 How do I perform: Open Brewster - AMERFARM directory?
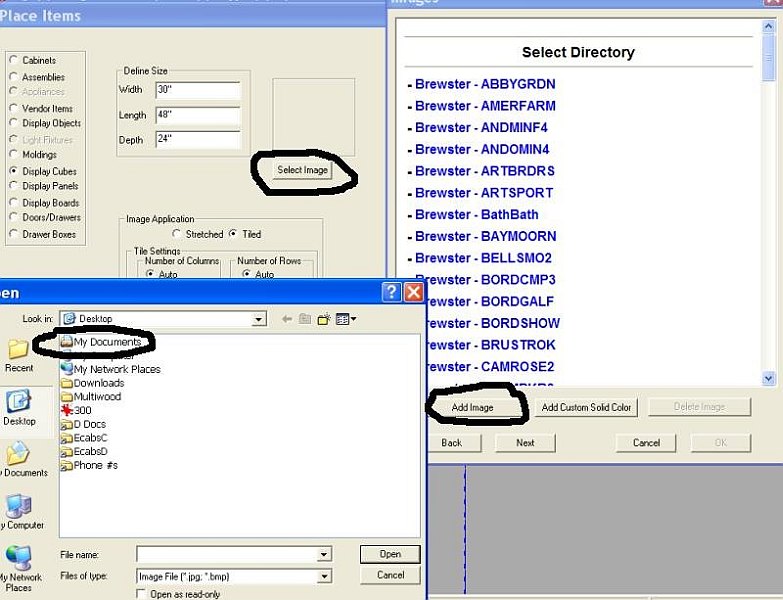[485, 106]
